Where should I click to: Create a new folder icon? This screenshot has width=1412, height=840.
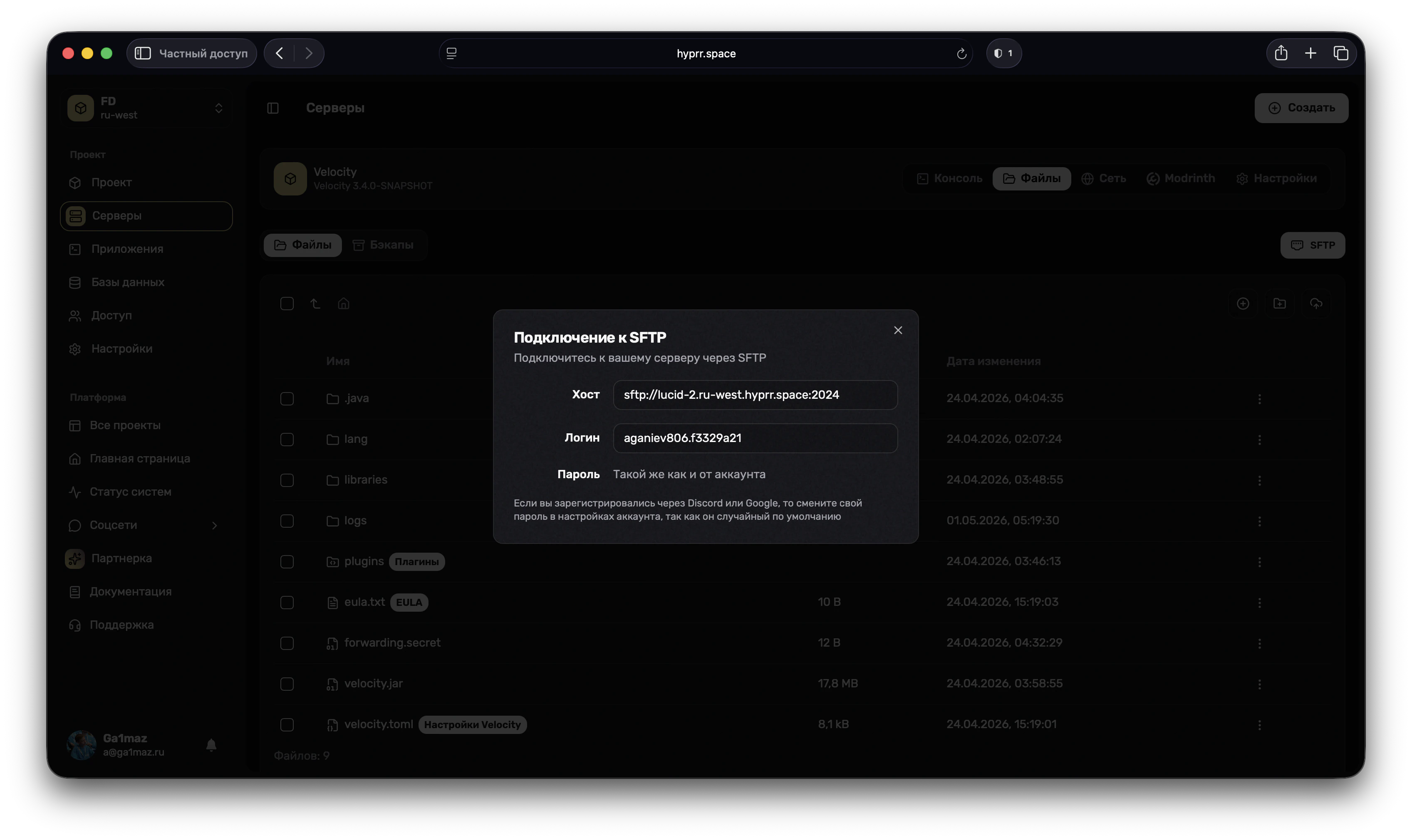coord(1280,304)
